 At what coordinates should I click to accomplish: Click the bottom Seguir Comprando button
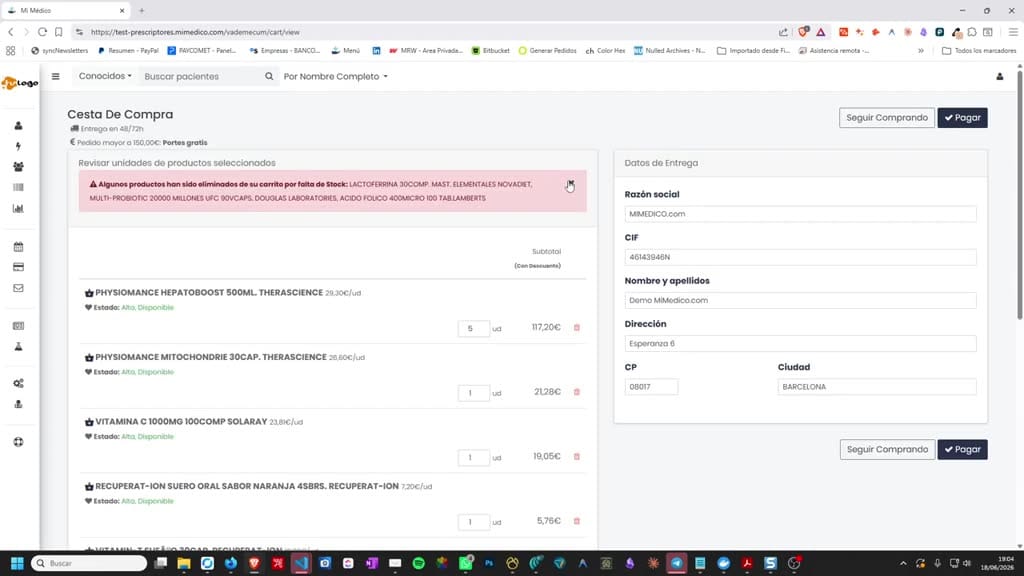point(888,449)
